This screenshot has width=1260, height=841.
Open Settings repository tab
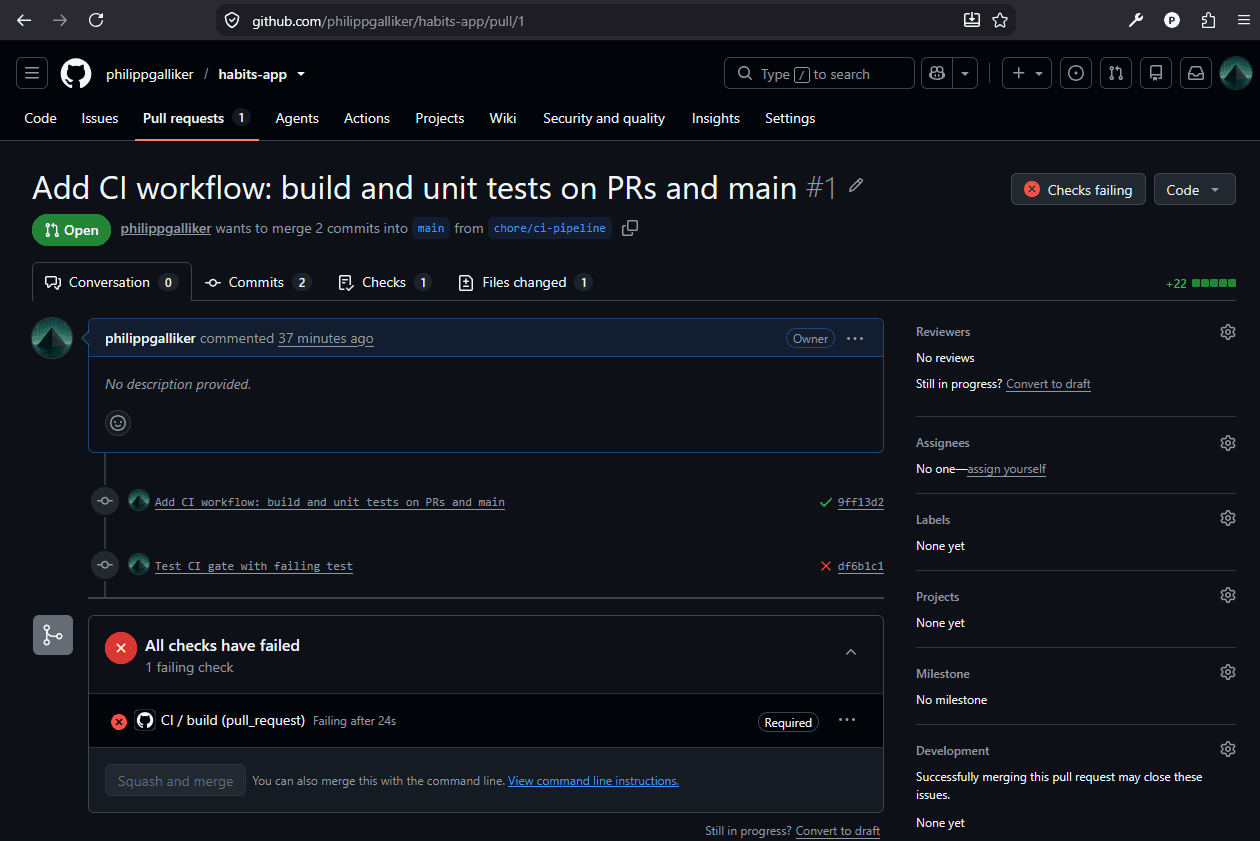[790, 118]
